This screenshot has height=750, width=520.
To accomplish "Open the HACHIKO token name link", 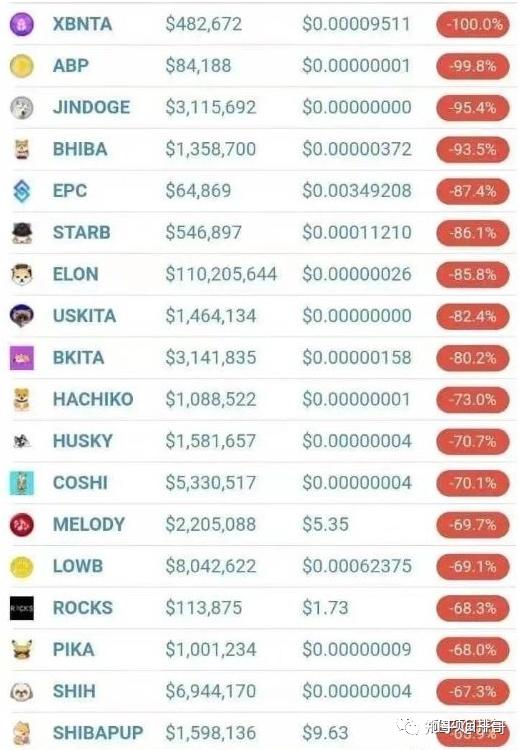I will [x=93, y=399].
